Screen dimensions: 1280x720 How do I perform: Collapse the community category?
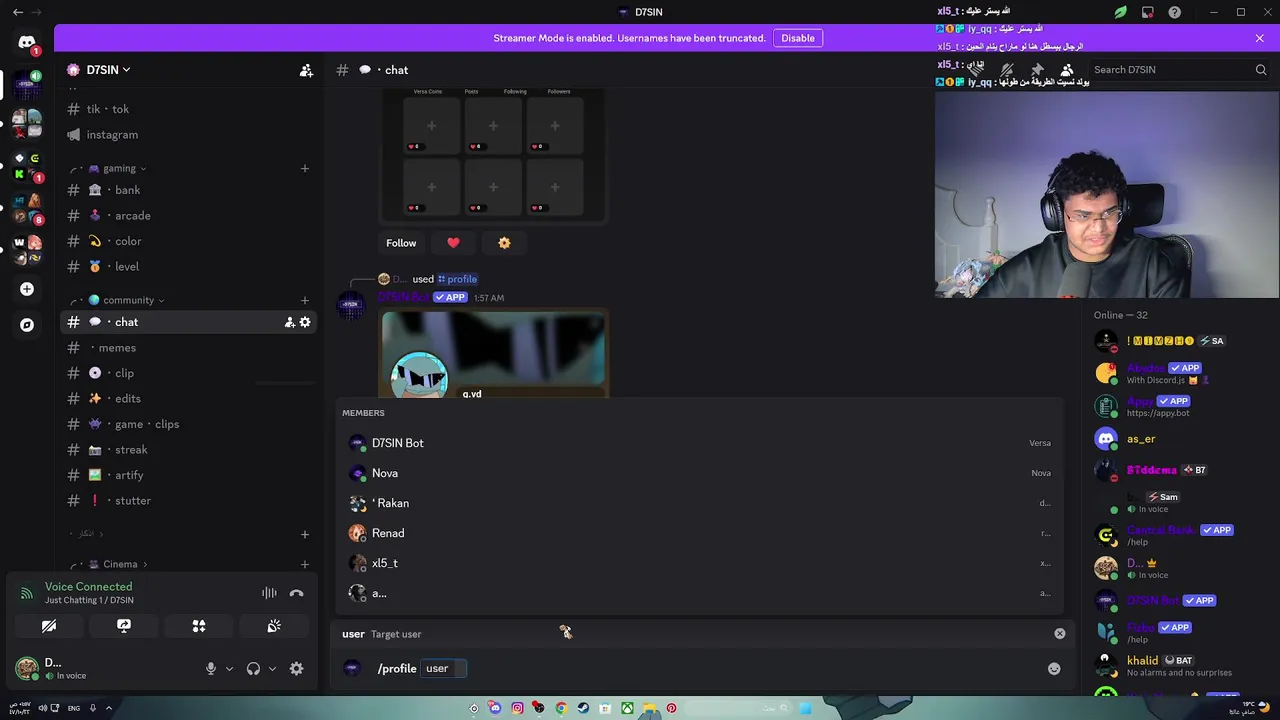(x=127, y=300)
